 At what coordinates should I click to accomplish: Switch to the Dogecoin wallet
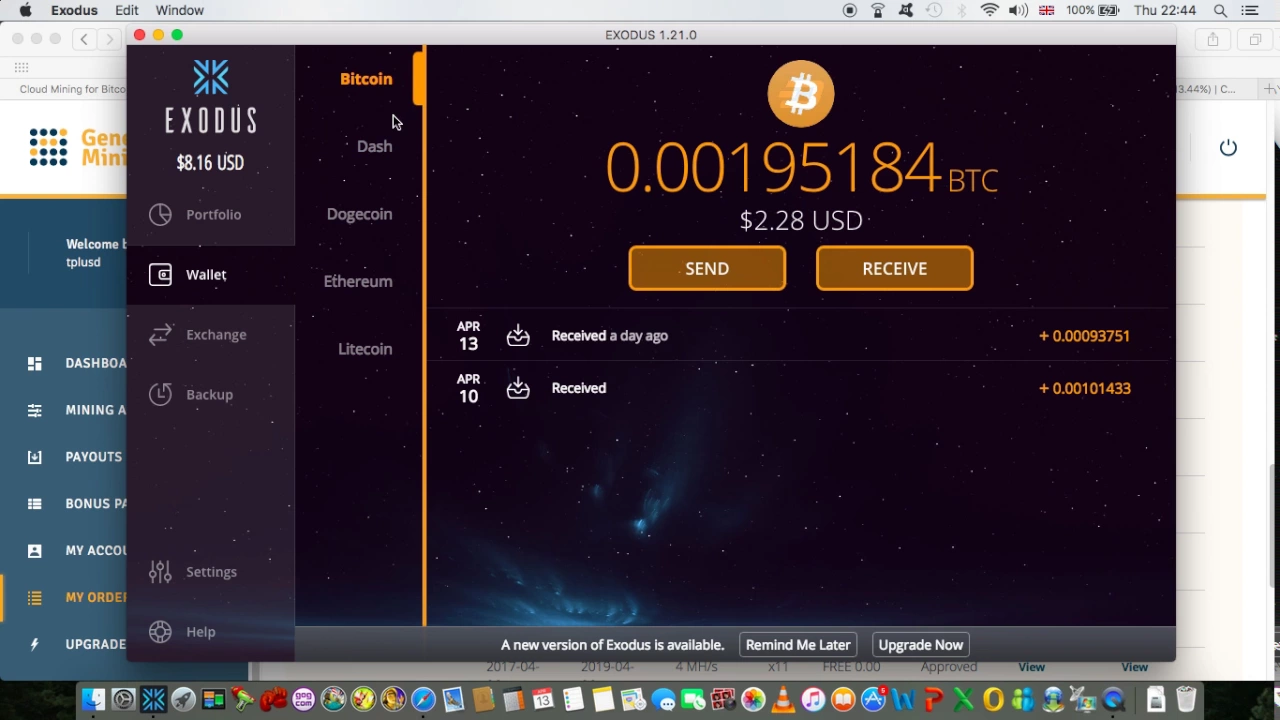pos(359,214)
